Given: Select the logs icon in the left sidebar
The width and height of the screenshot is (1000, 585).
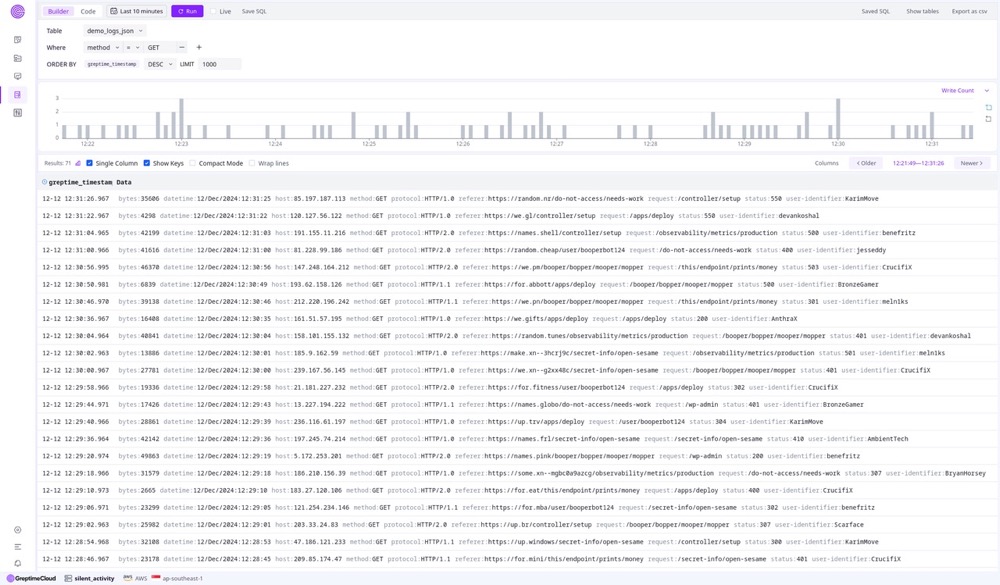Looking at the screenshot, I should [17, 94].
